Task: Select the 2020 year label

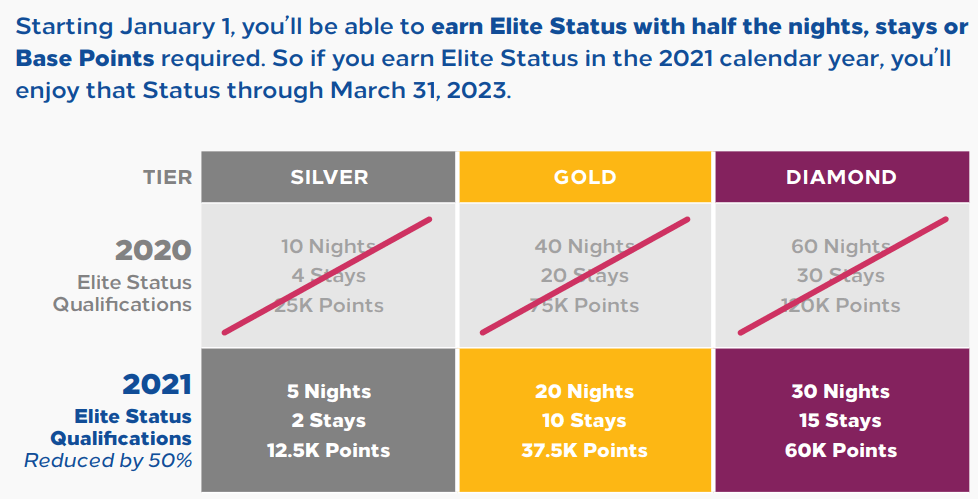Action: point(153,250)
